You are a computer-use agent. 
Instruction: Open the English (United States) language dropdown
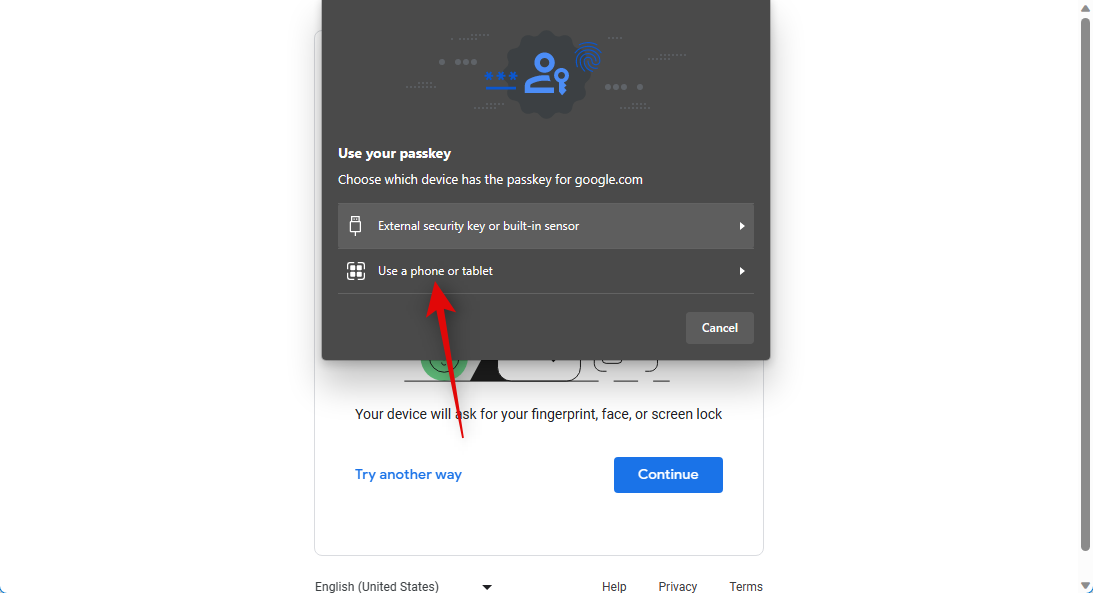pos(404,586)
